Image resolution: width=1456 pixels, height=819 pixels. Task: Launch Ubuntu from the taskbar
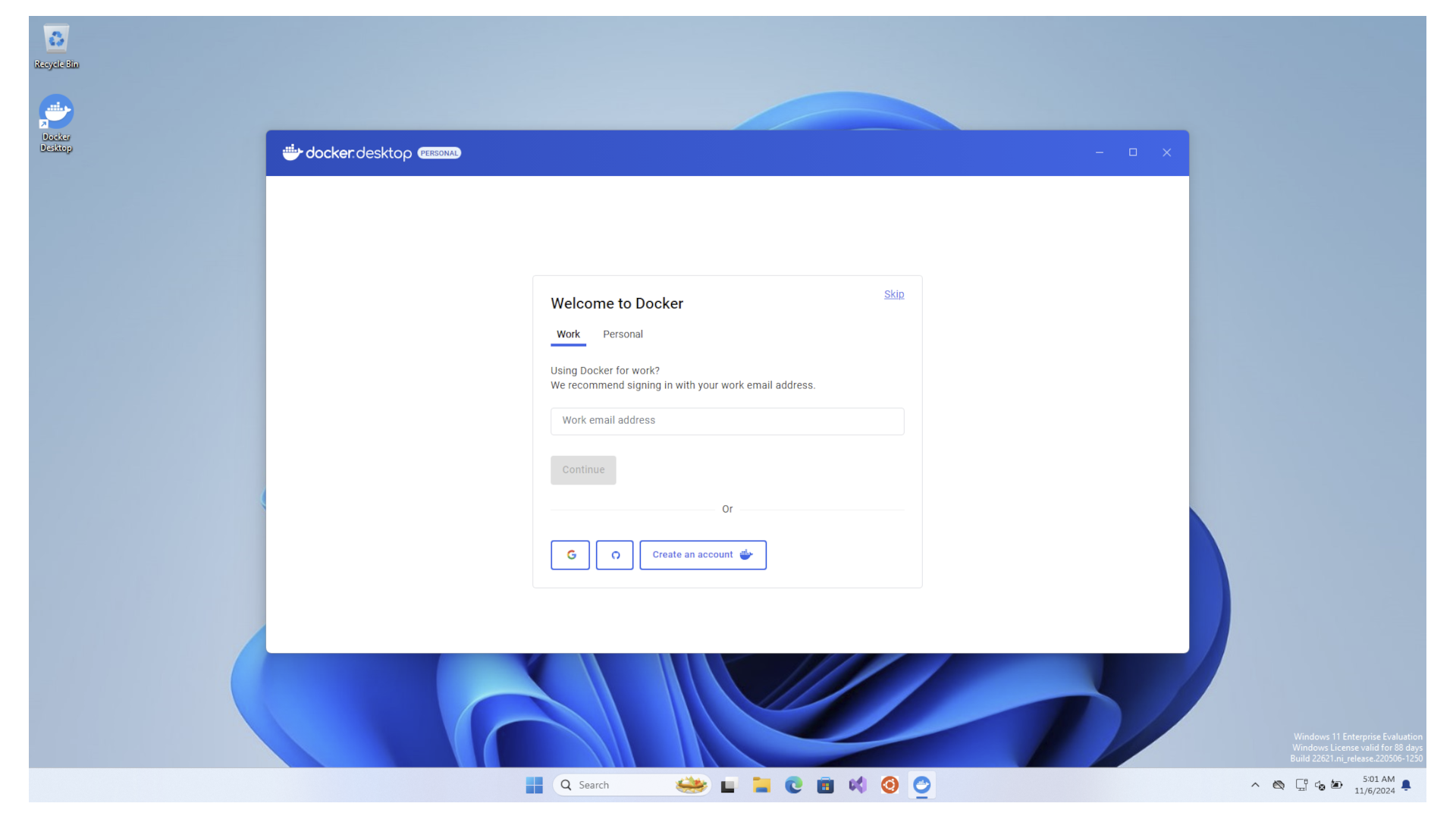tap(889, 785)
